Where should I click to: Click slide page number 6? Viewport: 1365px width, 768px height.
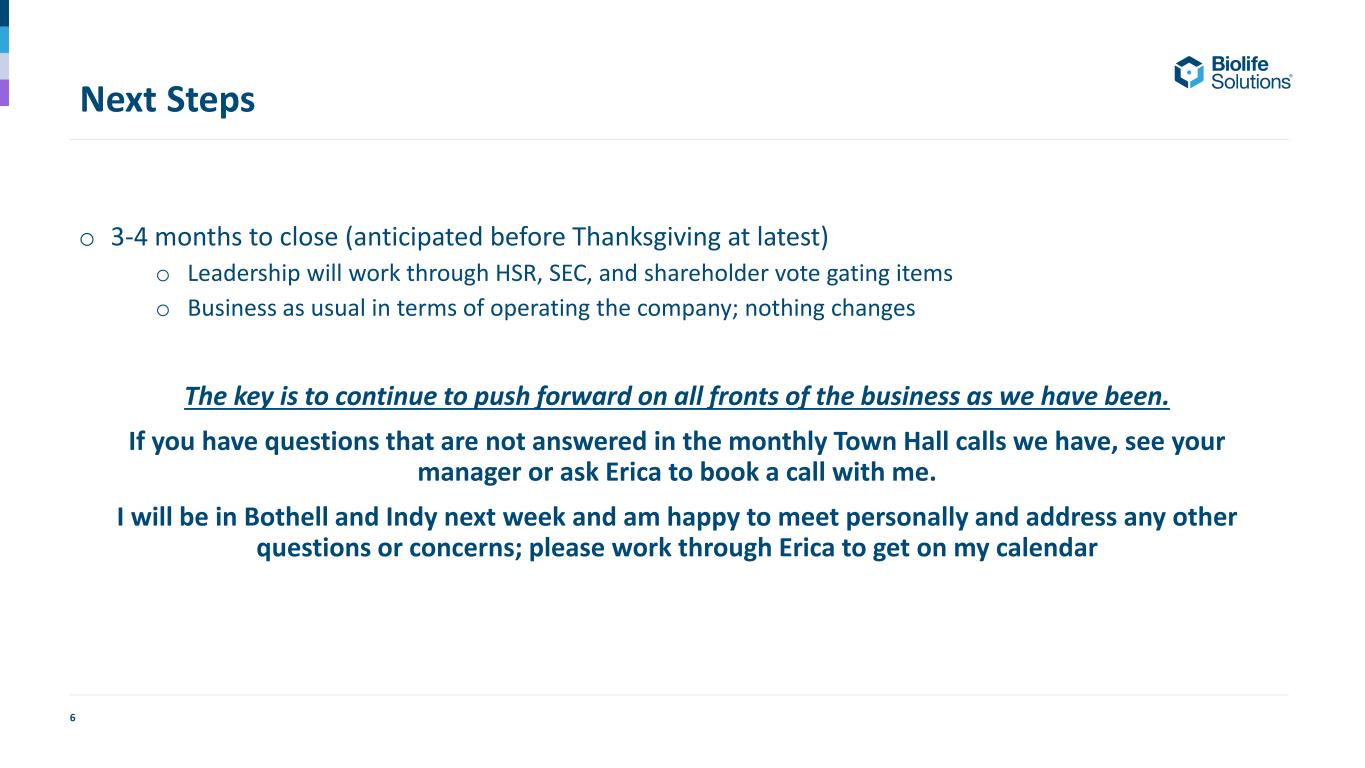[x=72, y=718]
